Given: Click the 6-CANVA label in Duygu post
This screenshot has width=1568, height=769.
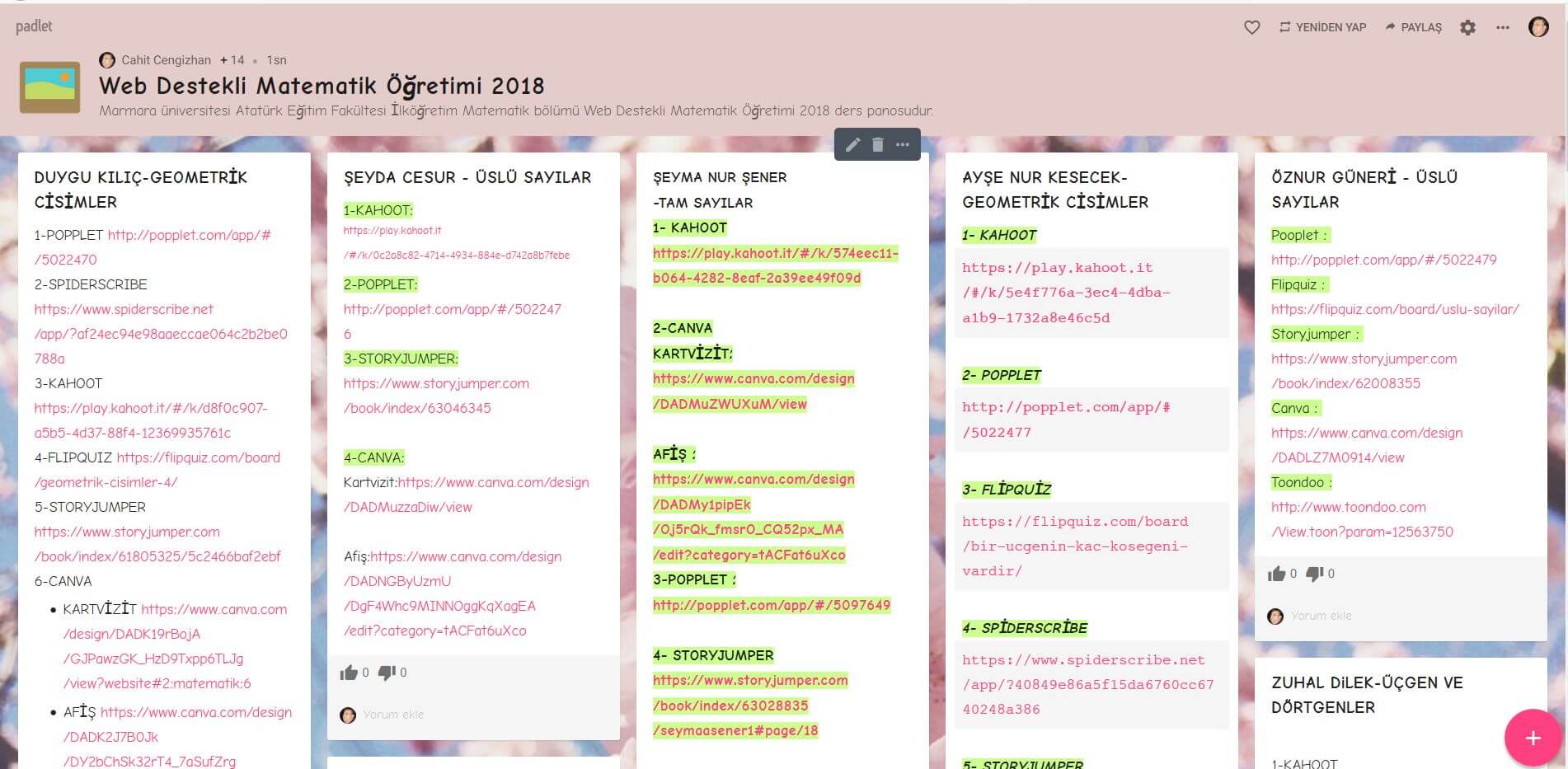Looking at the screenshot, I should point(63,581).
